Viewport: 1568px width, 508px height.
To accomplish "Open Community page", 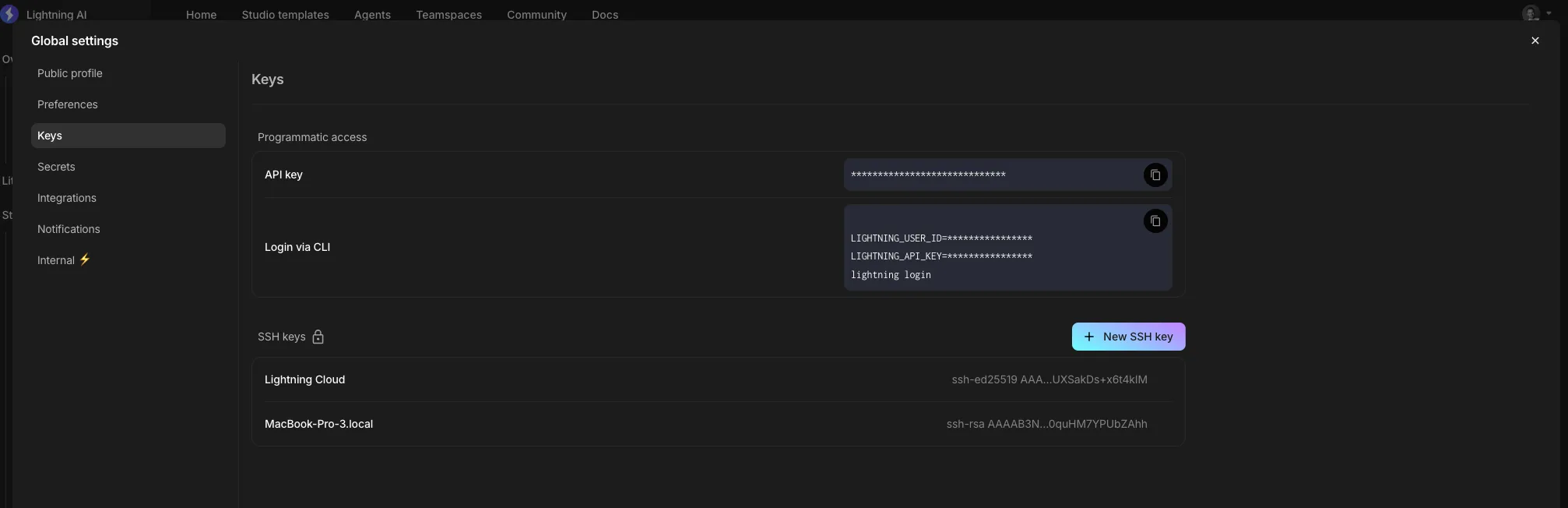I will pos(536,15).
